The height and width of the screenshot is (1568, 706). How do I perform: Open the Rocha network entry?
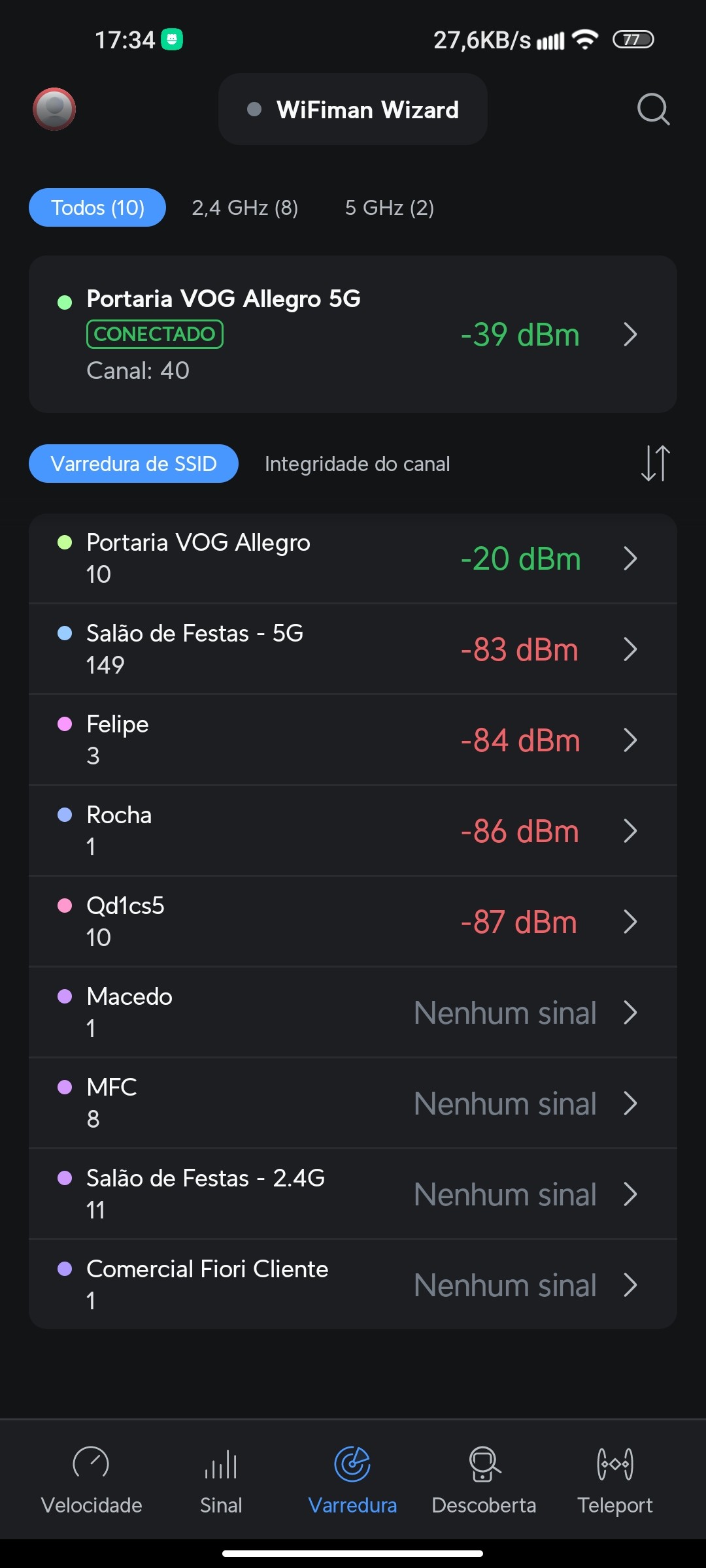point(353,831)
